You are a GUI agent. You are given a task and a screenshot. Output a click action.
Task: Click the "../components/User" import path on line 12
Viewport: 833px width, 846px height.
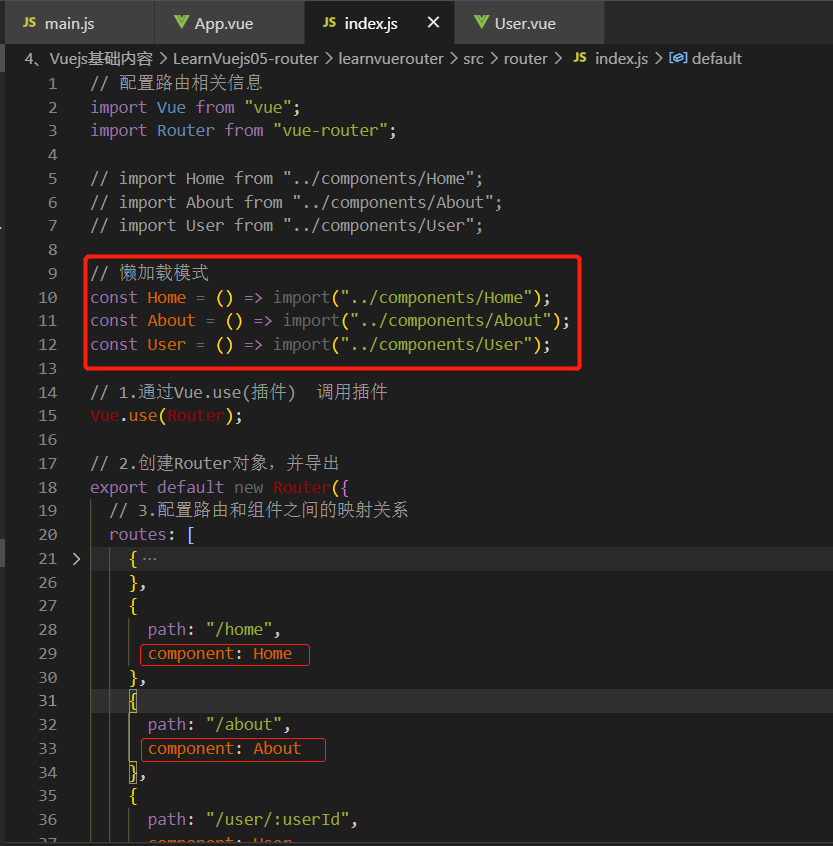pos(437,344)
